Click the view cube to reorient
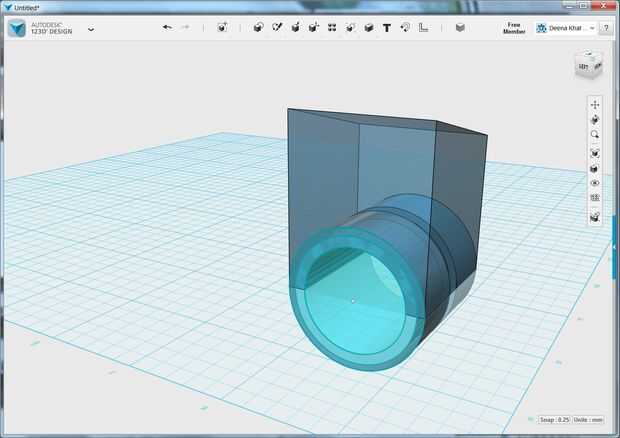The image size is (620, 438). 589,65
